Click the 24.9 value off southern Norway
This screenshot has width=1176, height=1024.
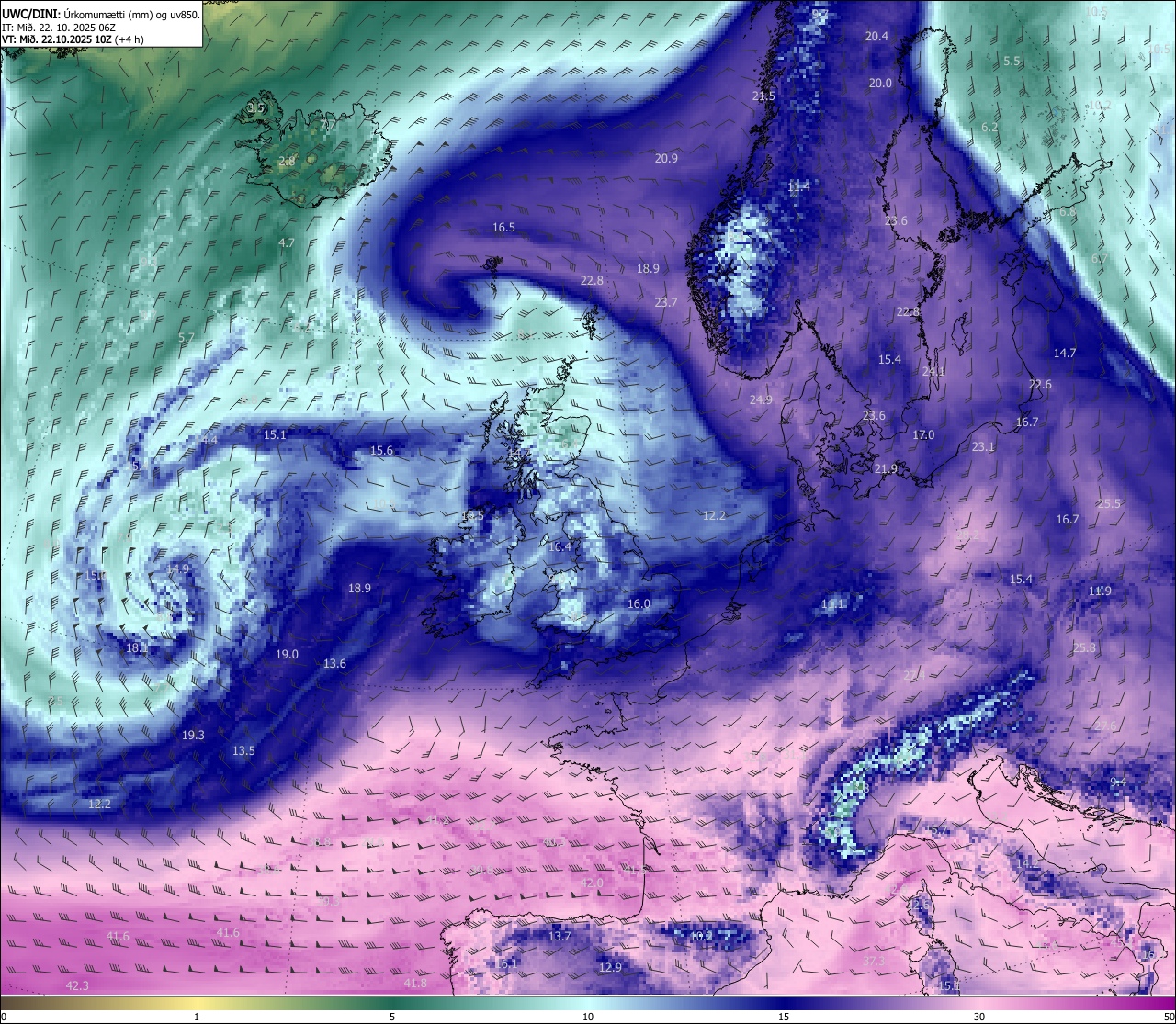click(x=761, y=400)
